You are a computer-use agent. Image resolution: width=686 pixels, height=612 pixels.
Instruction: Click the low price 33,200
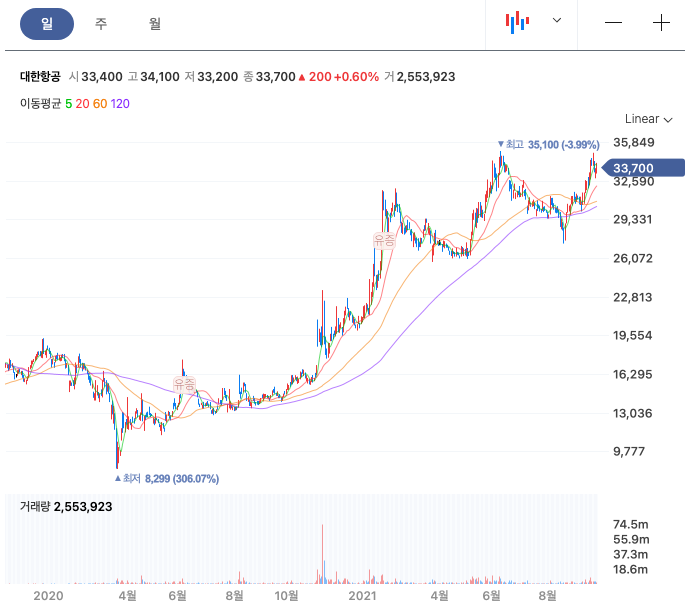coord(217,77)
